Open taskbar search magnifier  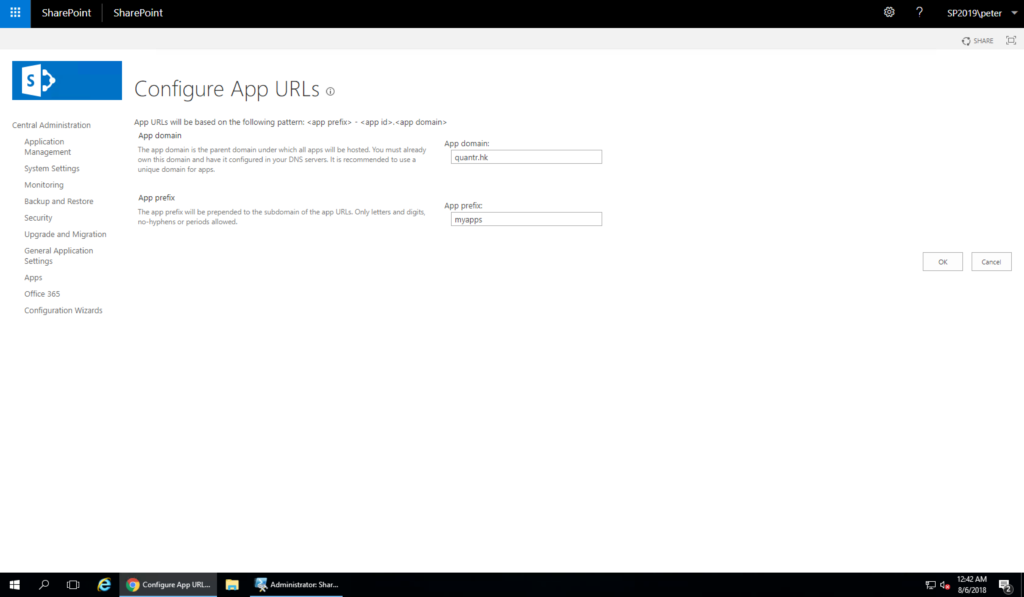point(44,585)
